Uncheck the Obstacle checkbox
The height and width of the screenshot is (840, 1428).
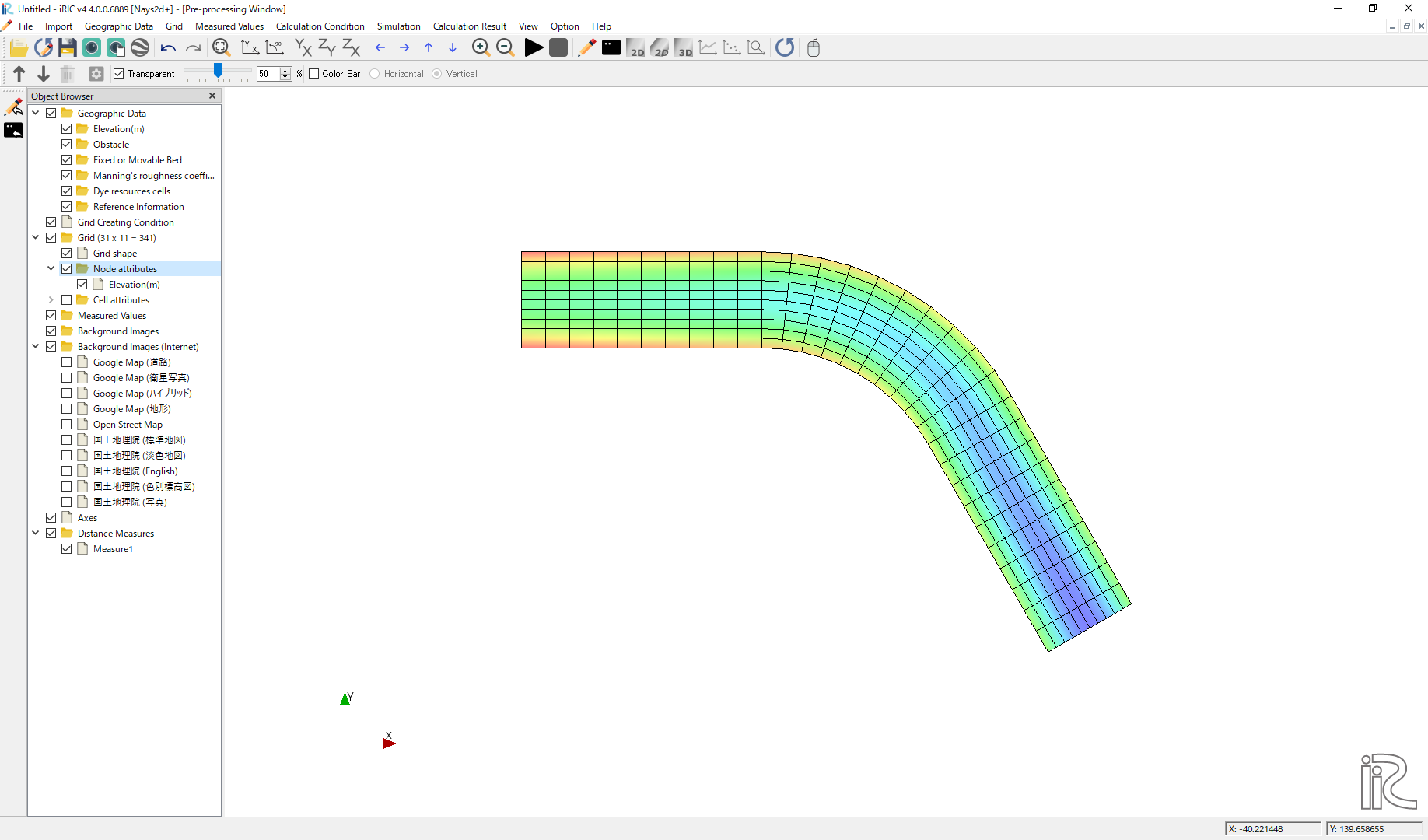[67, 145]
